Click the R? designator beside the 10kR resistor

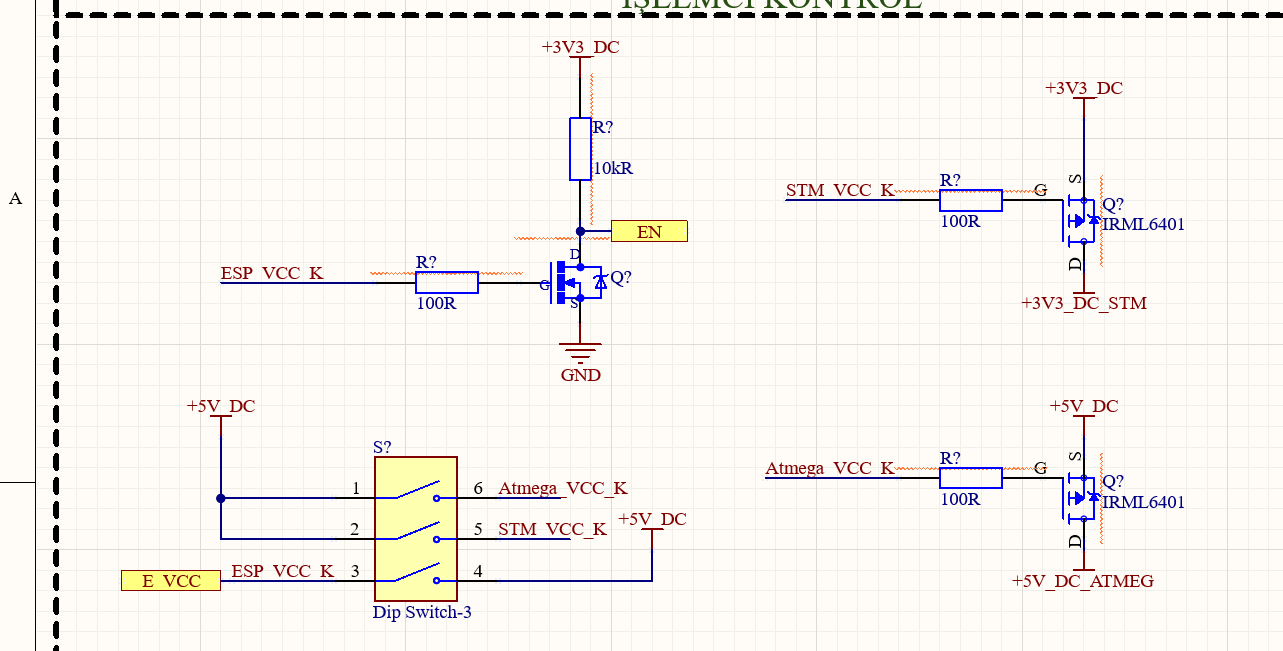[603, 128]
